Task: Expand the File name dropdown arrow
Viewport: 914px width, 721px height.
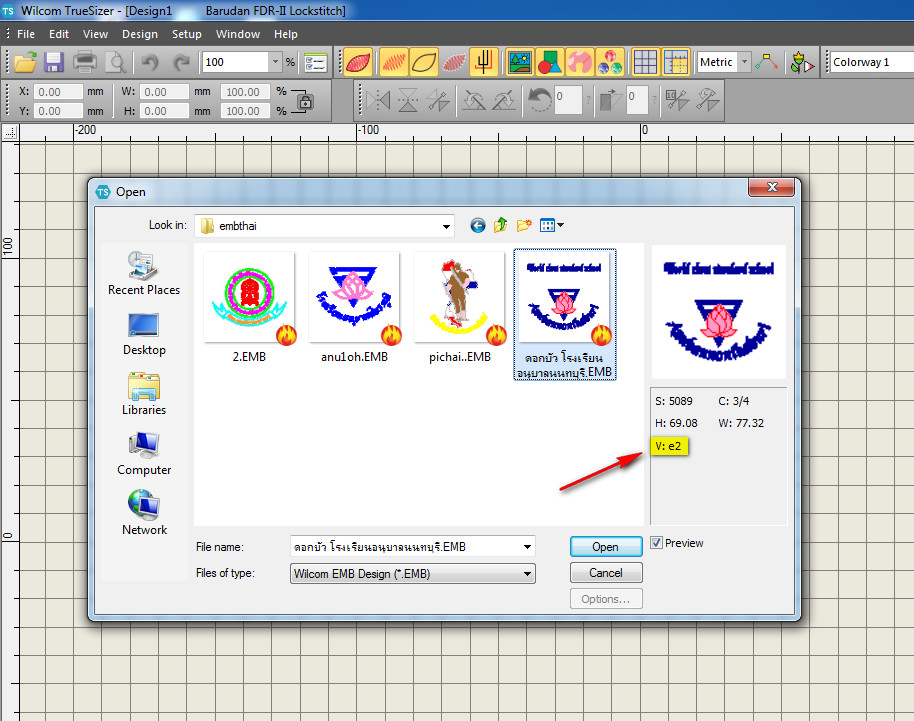Action: pyautogui.click(x=527, y=547)
